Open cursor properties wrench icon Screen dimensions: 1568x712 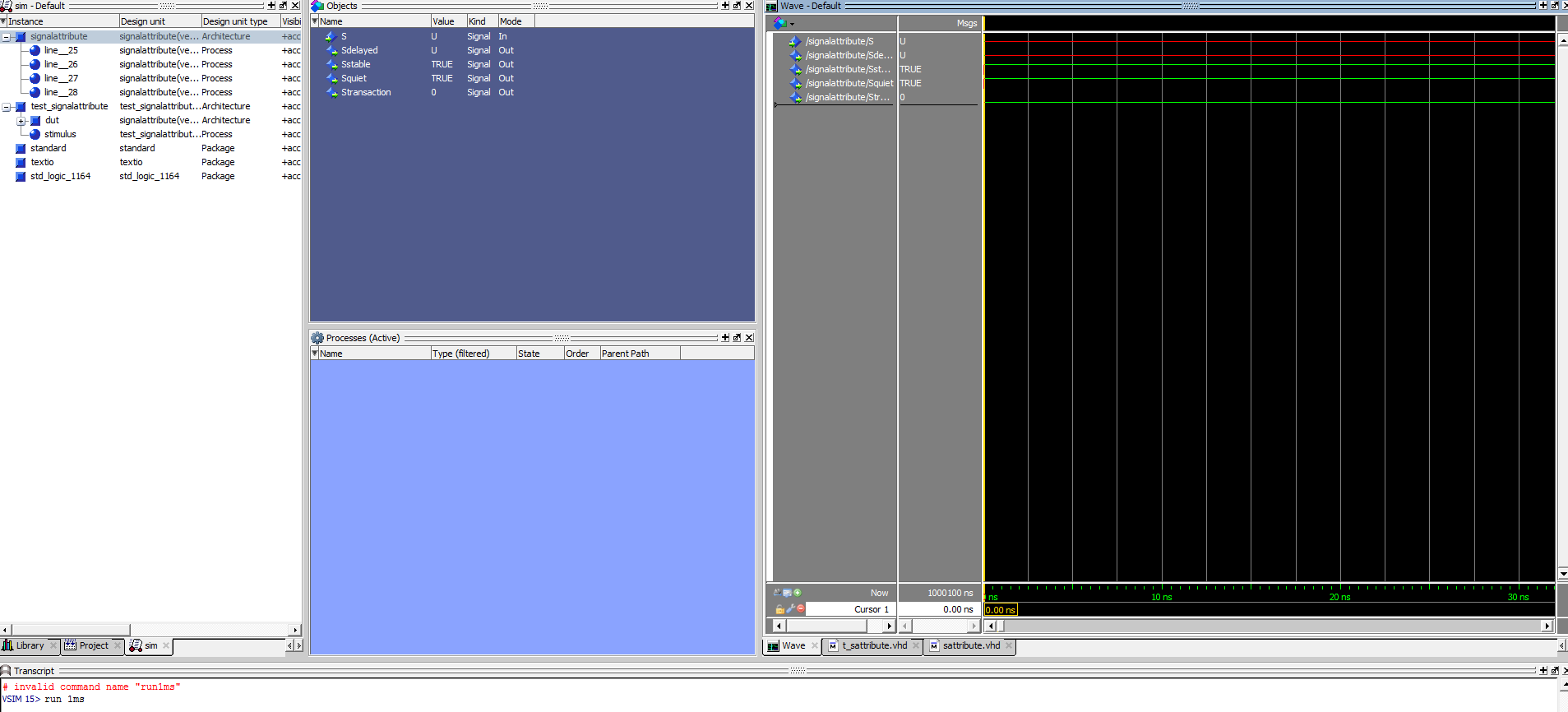point(790,609)
